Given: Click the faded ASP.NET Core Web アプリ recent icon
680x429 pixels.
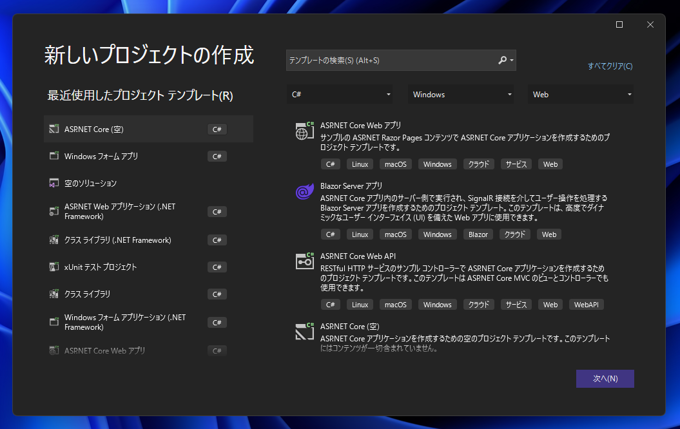Looking at the screenshot, I should tap(54, 350).
